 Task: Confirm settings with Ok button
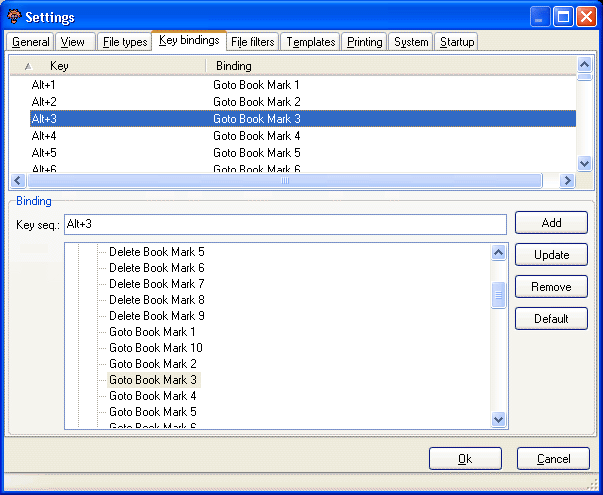(465, 459)
